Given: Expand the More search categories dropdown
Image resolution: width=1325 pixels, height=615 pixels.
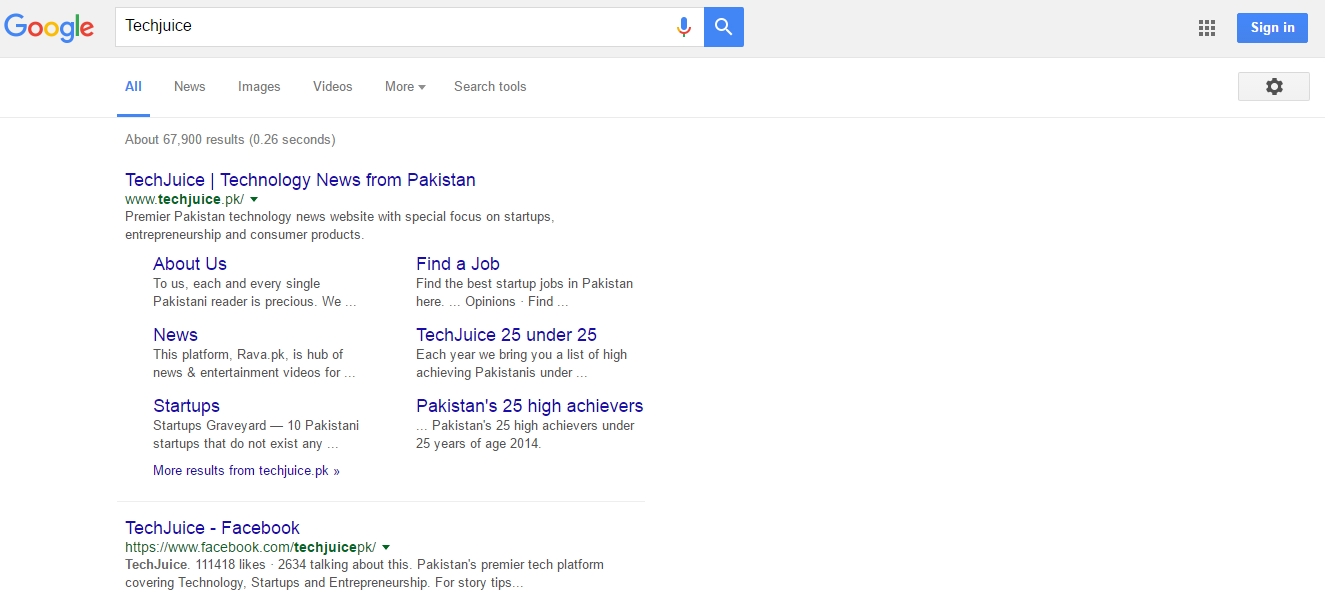Looking at the screenshot, I should coord(404,86).
